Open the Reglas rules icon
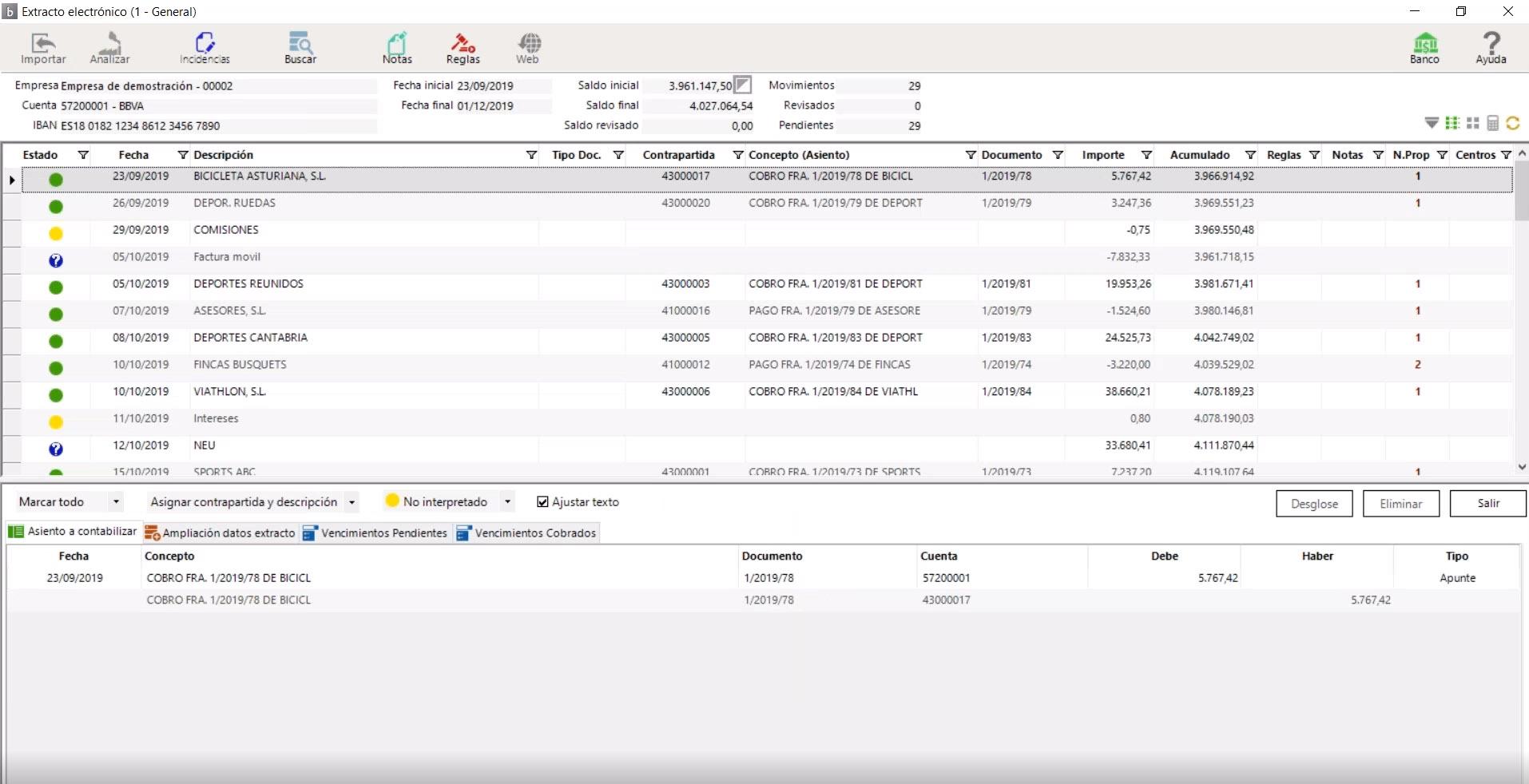This screenshot has height=784, width=1529. pos(463,48)
